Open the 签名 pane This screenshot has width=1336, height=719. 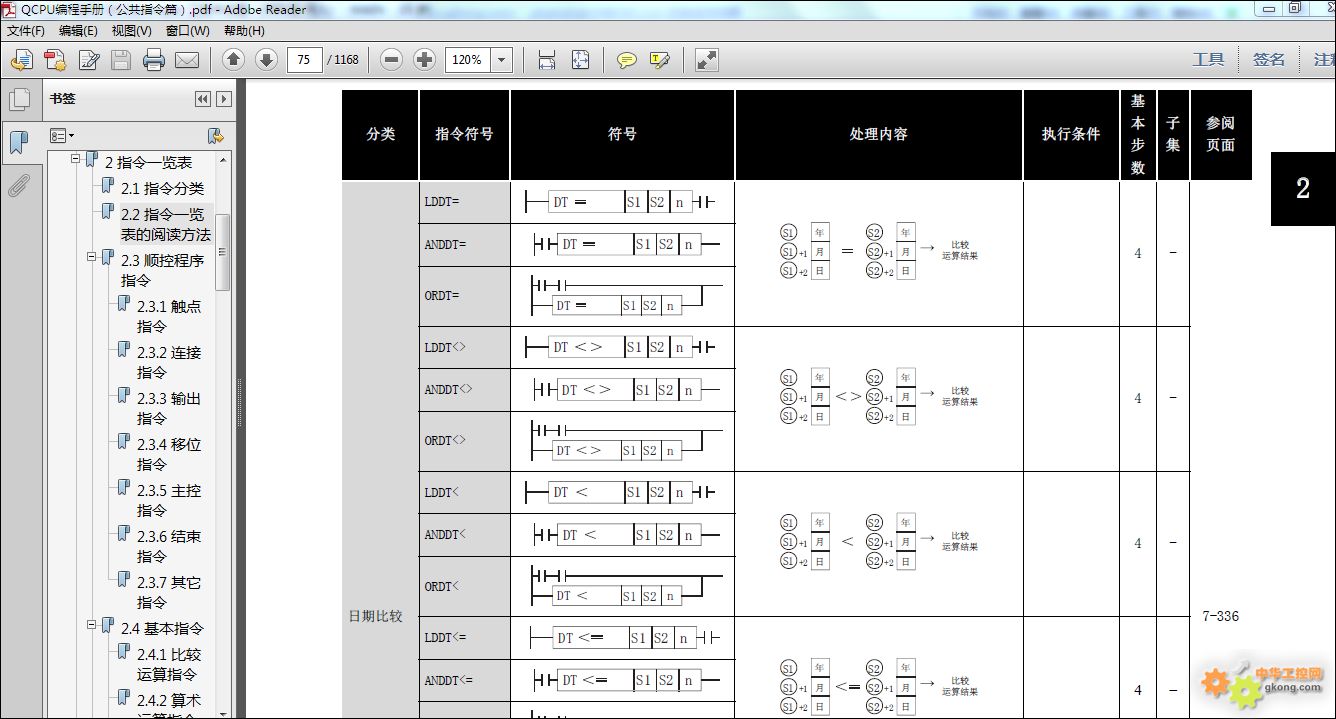pyautogui.click(x=1269, y=60)
